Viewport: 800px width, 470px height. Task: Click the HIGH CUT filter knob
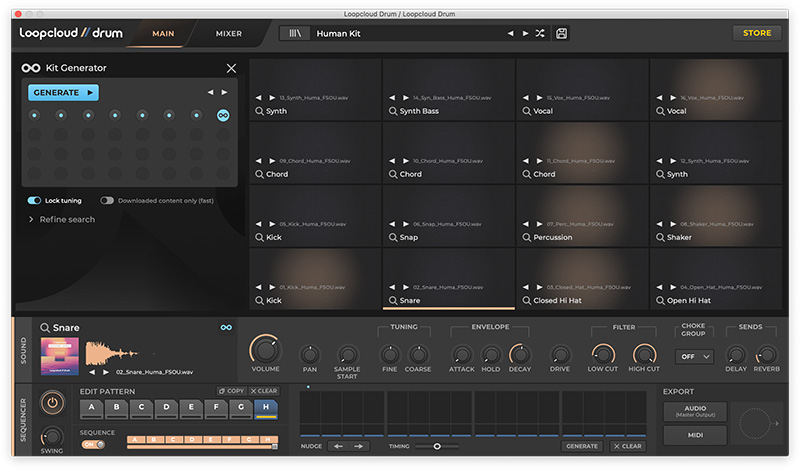tap(644, 355)
